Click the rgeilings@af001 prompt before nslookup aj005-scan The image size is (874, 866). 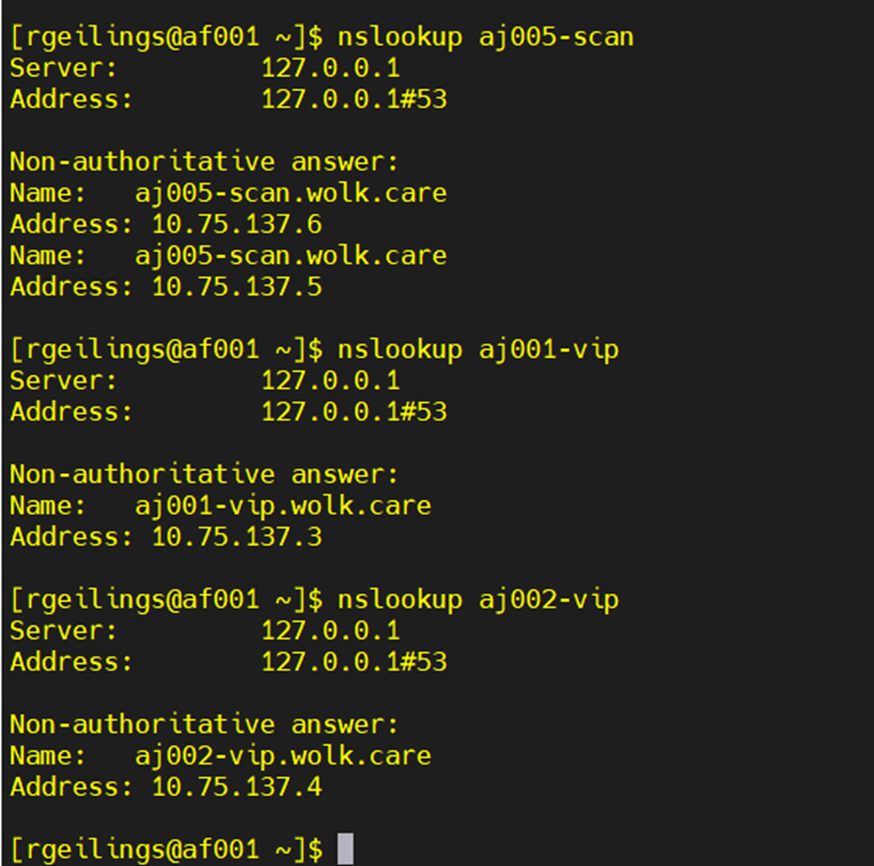(166, 38)
